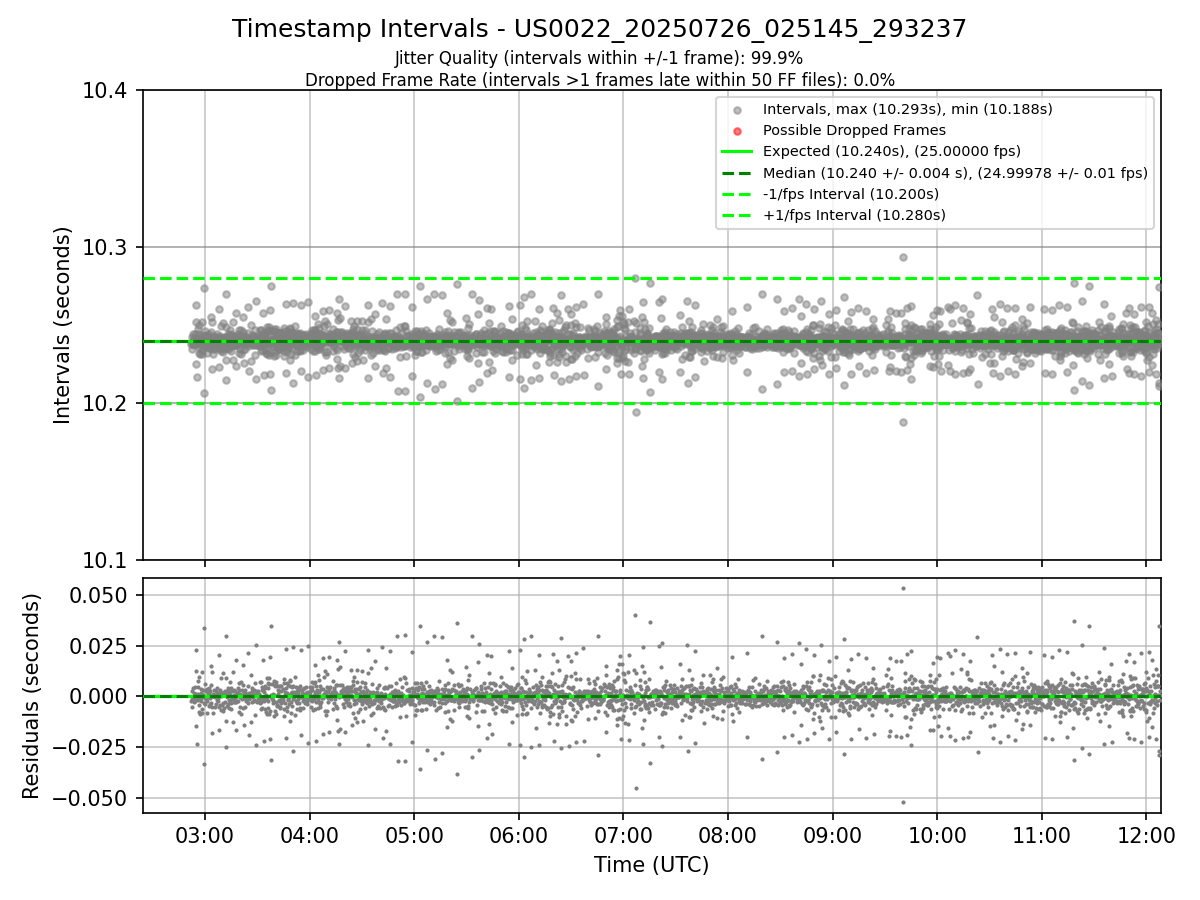Click the −0.025 tick label on the Residuals axis
This screenshot has width=1200, height=900.
[92, 748]
